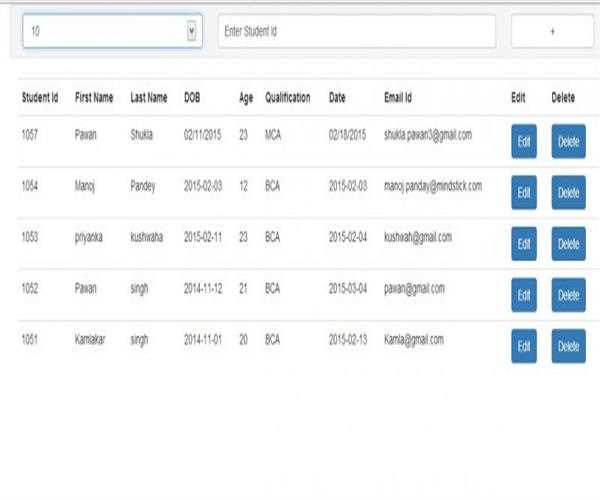Image resolution: width=600 pixels, height=500 pixels.
Task: Click the Qualification column header
Action: click(287, 98)
